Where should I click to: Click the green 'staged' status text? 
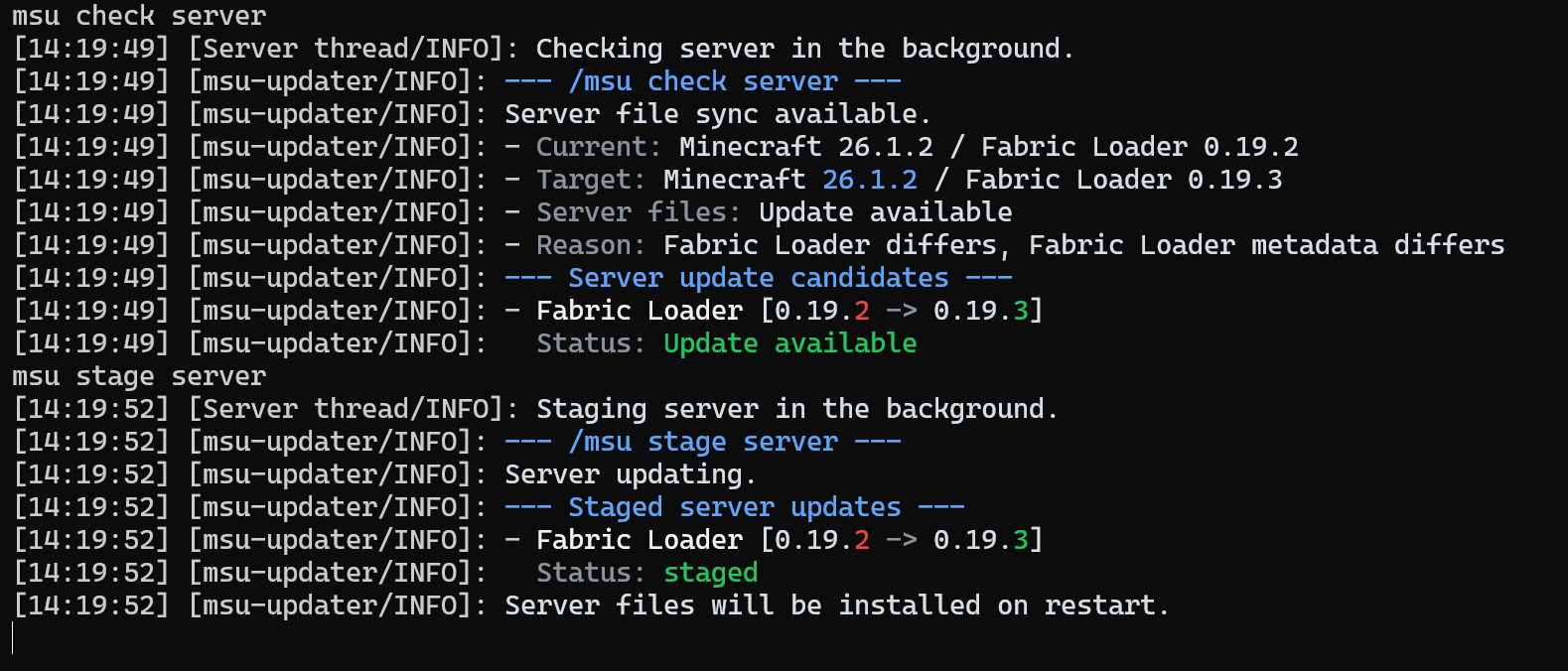(711, 573)
